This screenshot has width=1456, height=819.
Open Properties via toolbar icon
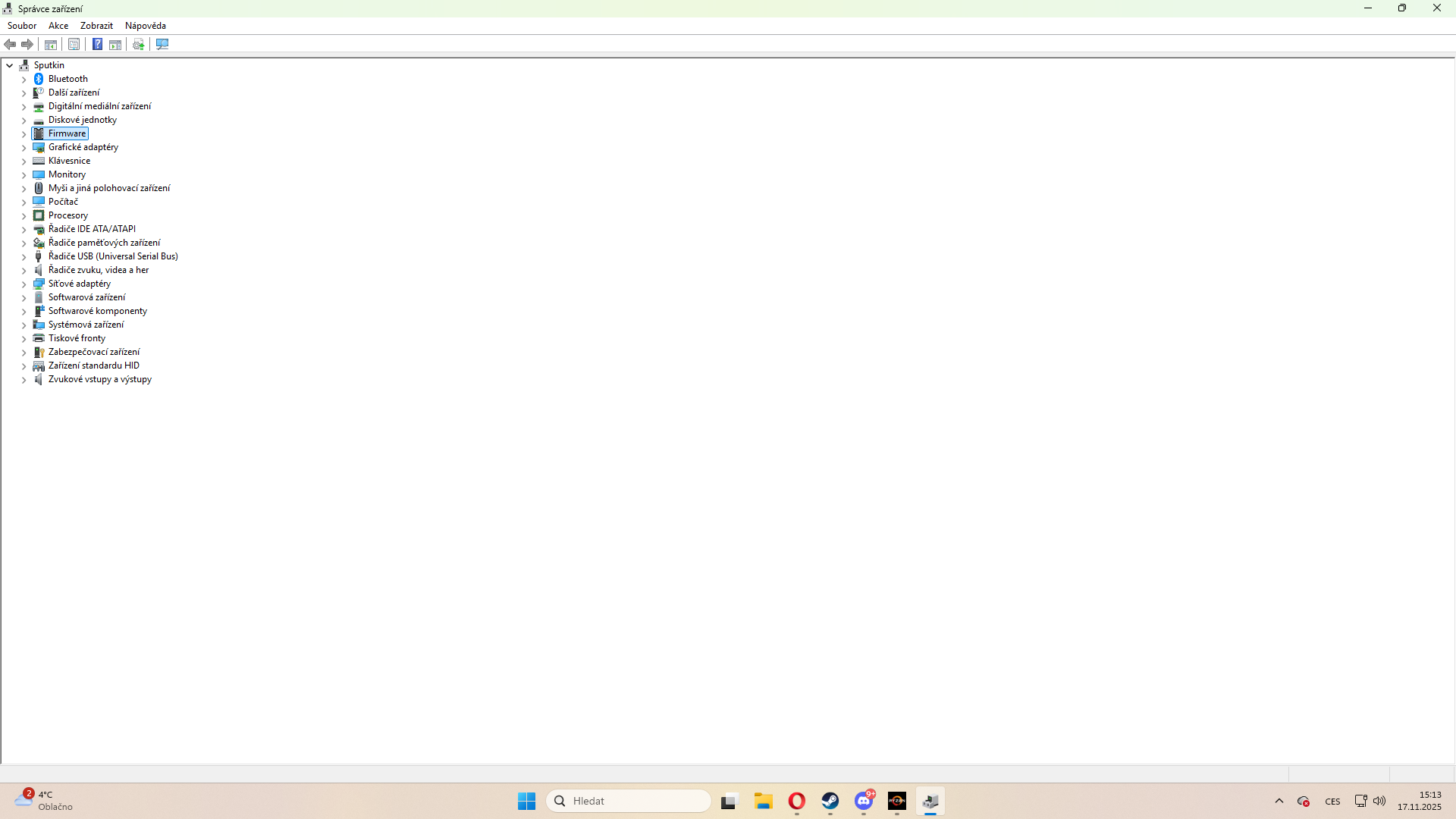74,44
